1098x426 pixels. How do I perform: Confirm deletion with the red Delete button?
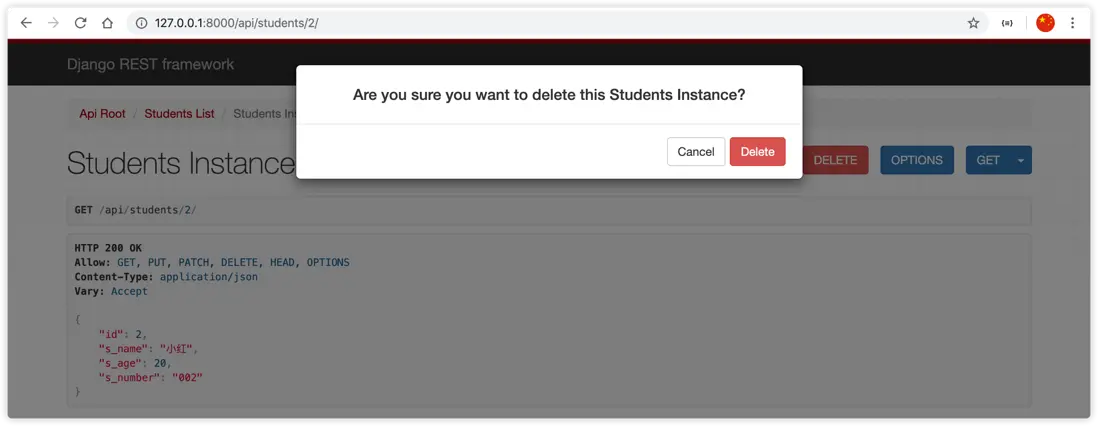tap(757, 152)
